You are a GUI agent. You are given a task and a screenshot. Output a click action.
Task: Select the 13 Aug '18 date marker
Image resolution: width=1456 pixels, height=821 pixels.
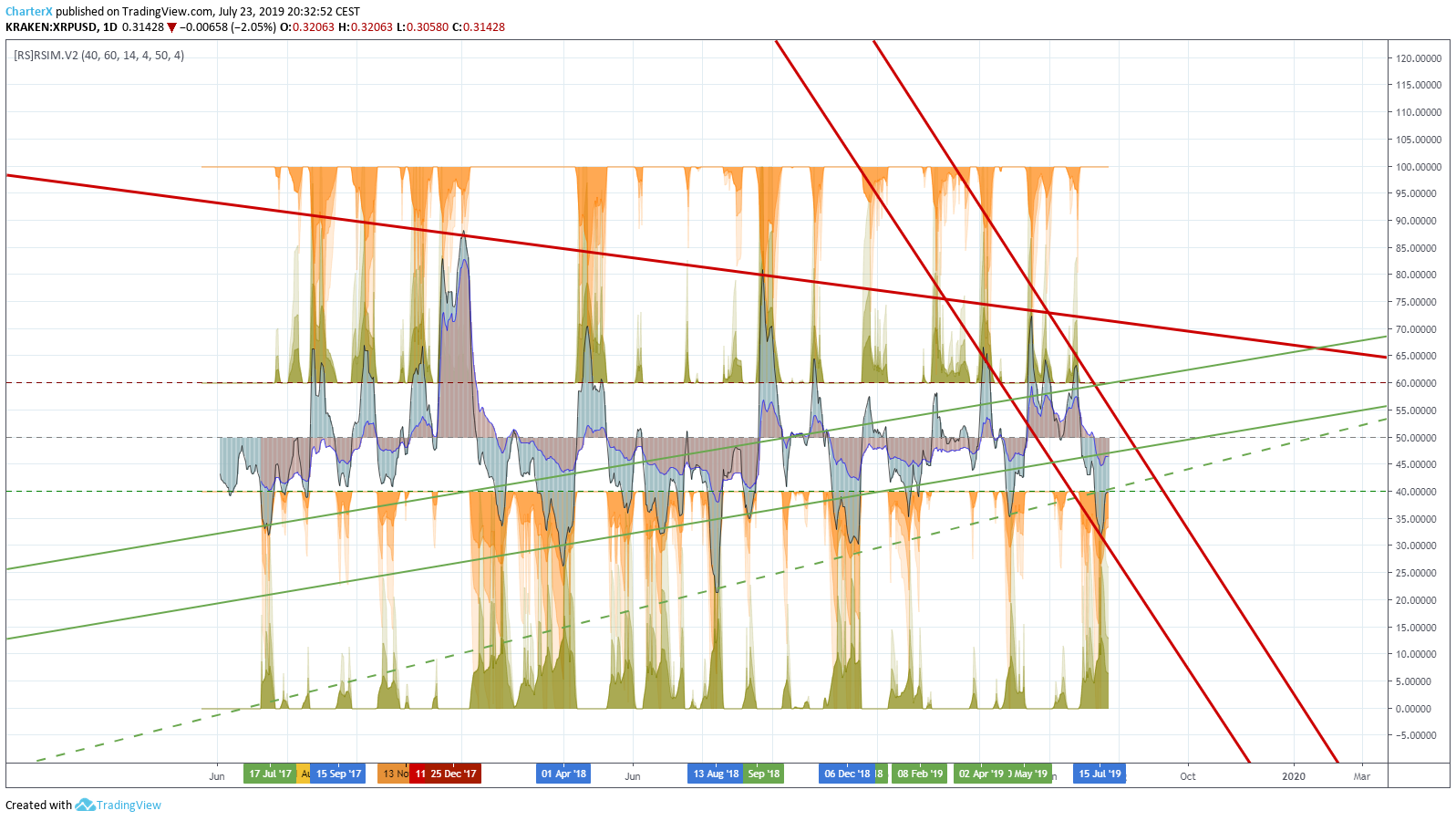pyautogui.click(x=716, y=774)
